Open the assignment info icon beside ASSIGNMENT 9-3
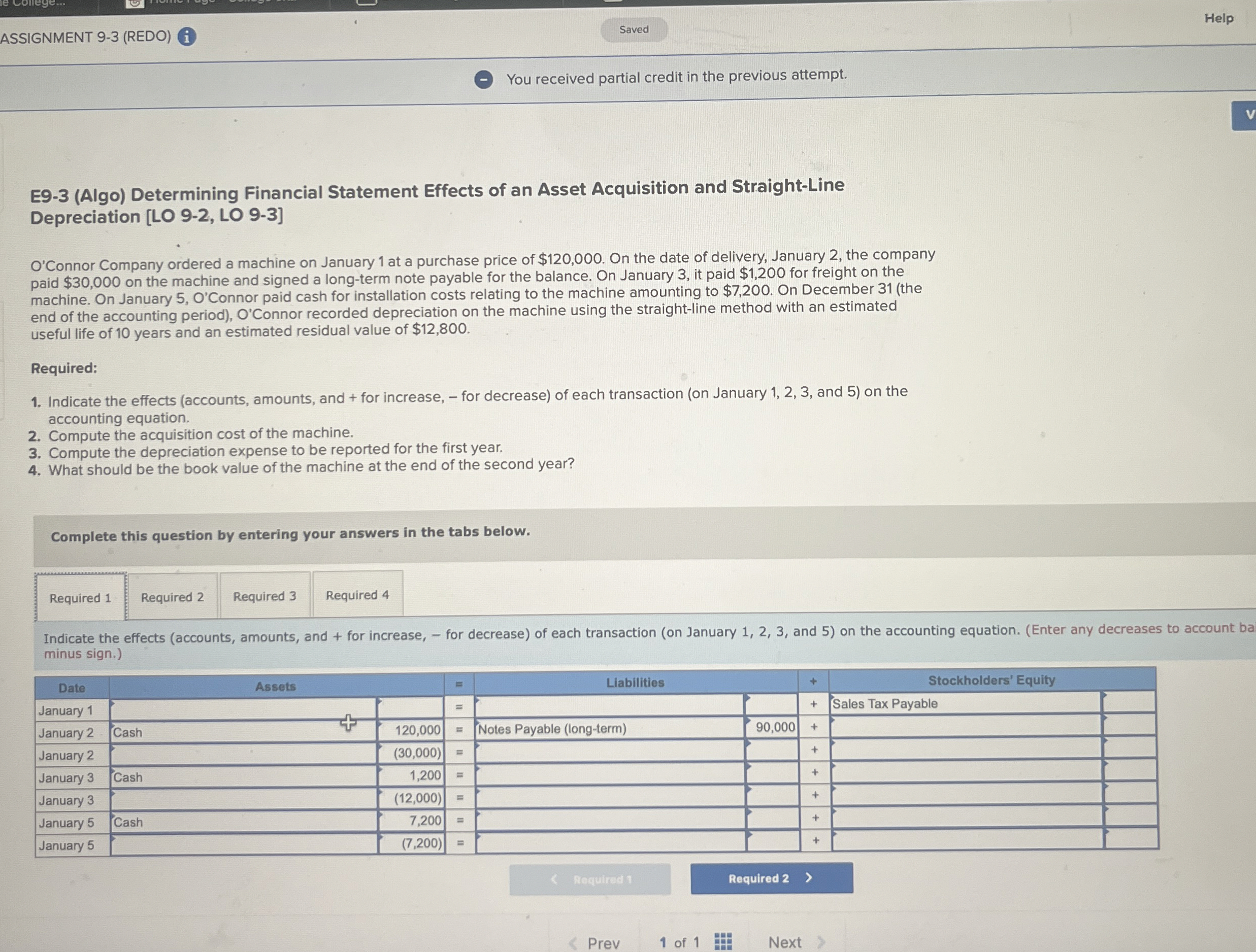Screen dimensions: 1256x952 tap(187, 38)
